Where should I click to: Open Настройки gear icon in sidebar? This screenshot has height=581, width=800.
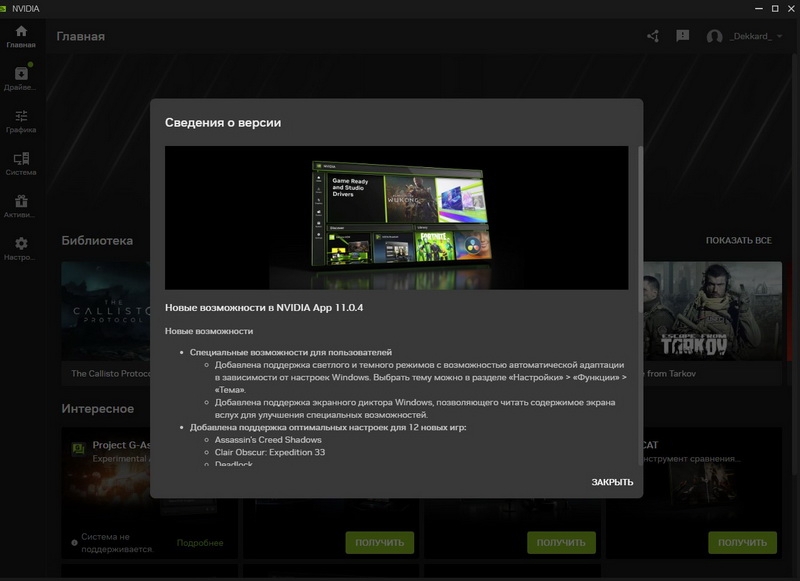click(x=20, y=244)
